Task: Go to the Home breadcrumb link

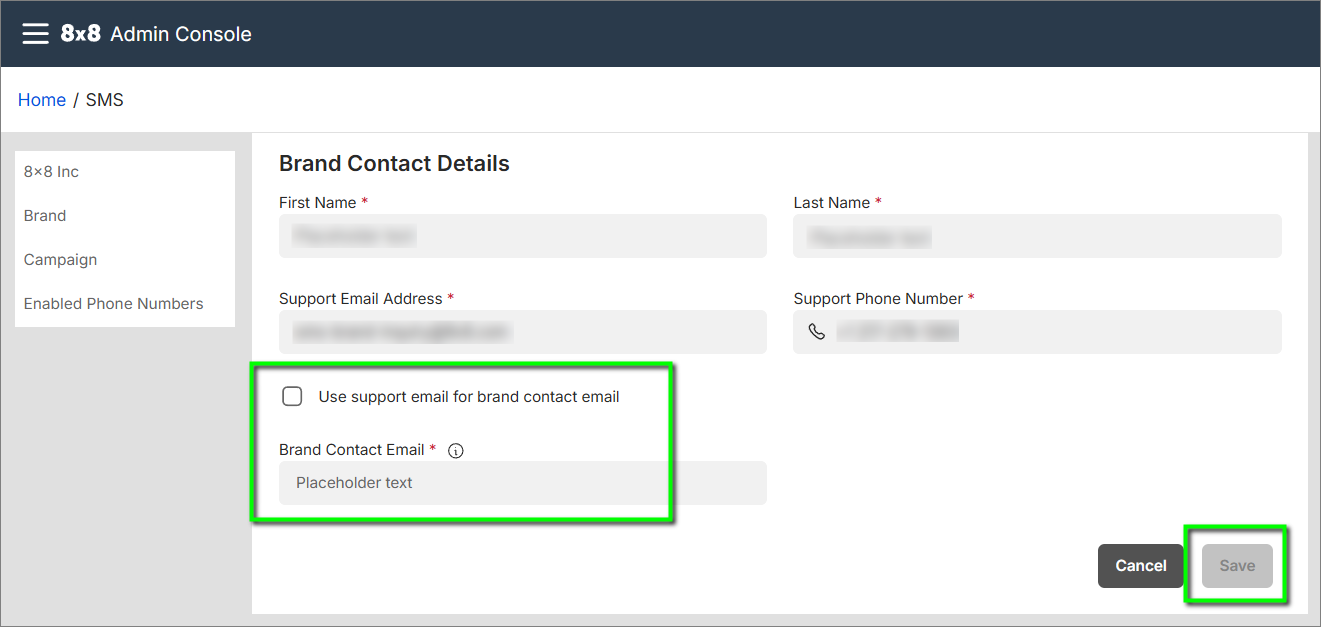Action: [x=42, y=100]
